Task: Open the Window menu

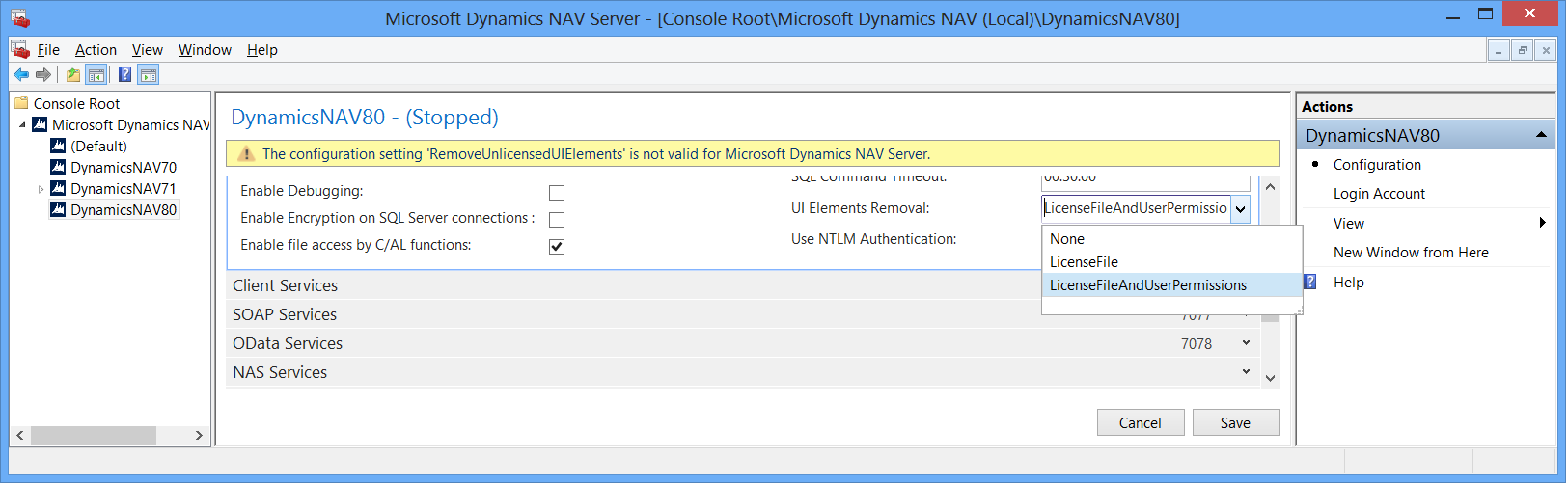Action: [x=205, y=50]
